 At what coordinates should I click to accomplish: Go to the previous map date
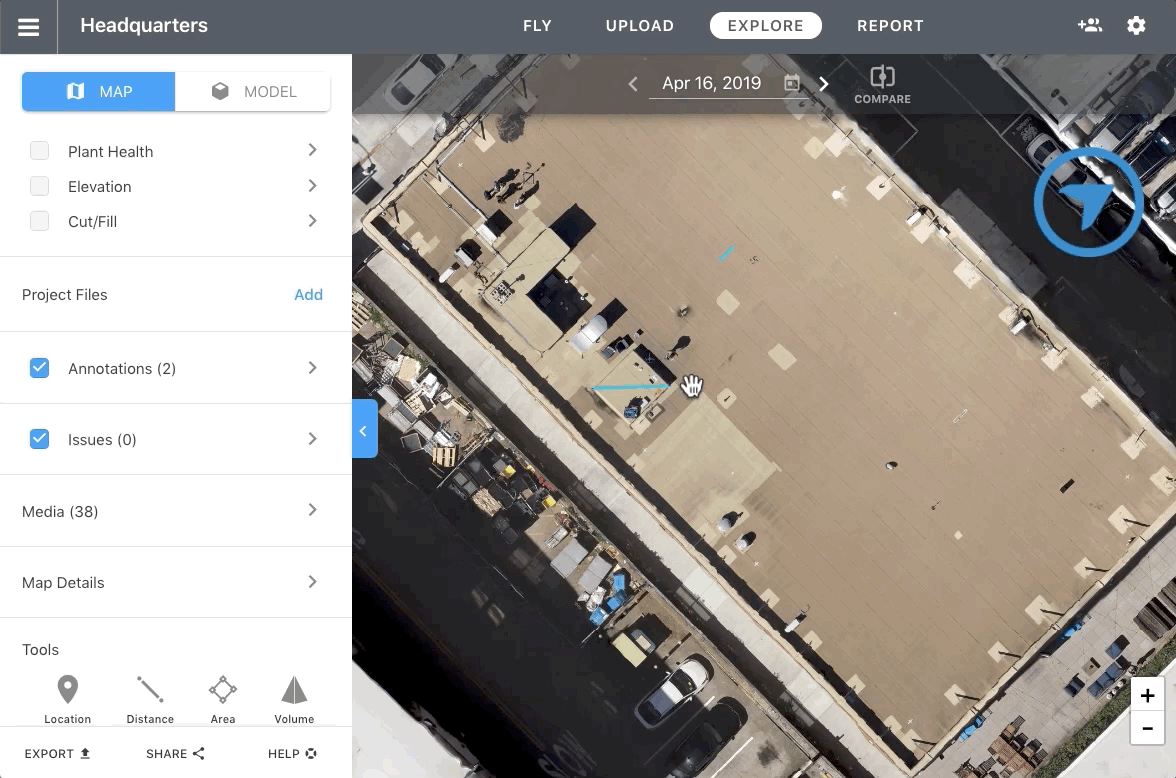(x=633, y=83)
